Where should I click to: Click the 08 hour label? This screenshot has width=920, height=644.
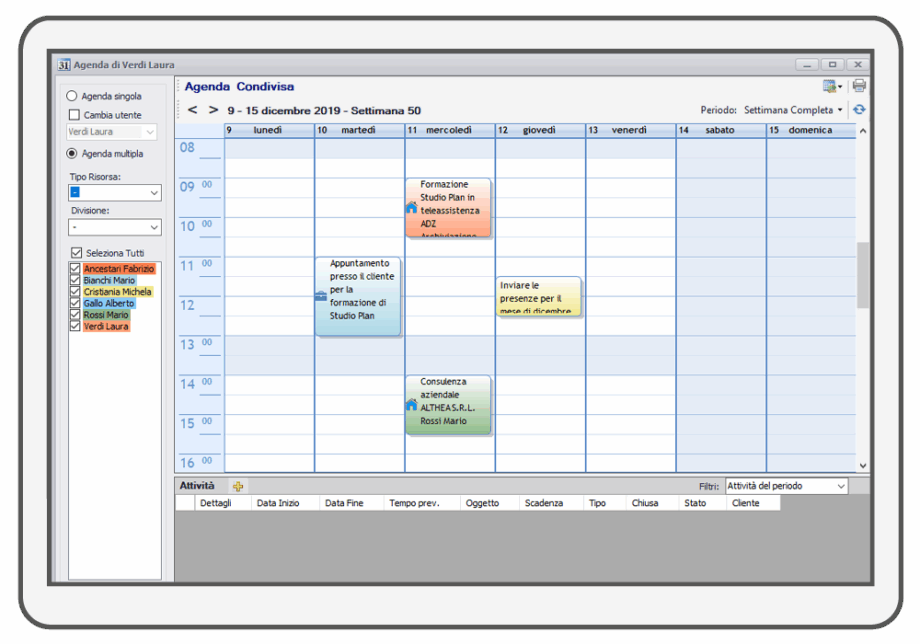pos(187,148)
